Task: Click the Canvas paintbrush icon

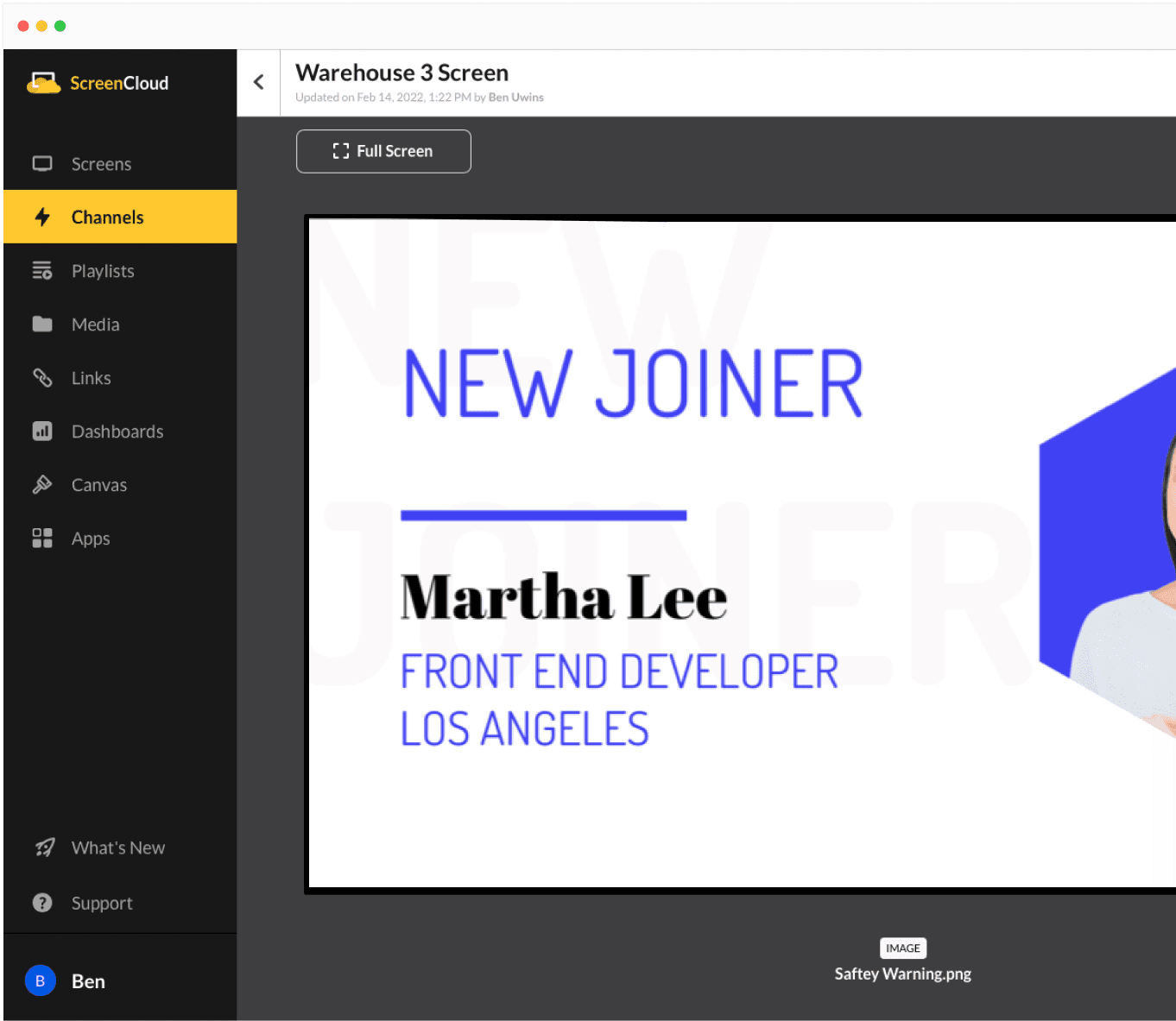Action: [x=42, y=484]
